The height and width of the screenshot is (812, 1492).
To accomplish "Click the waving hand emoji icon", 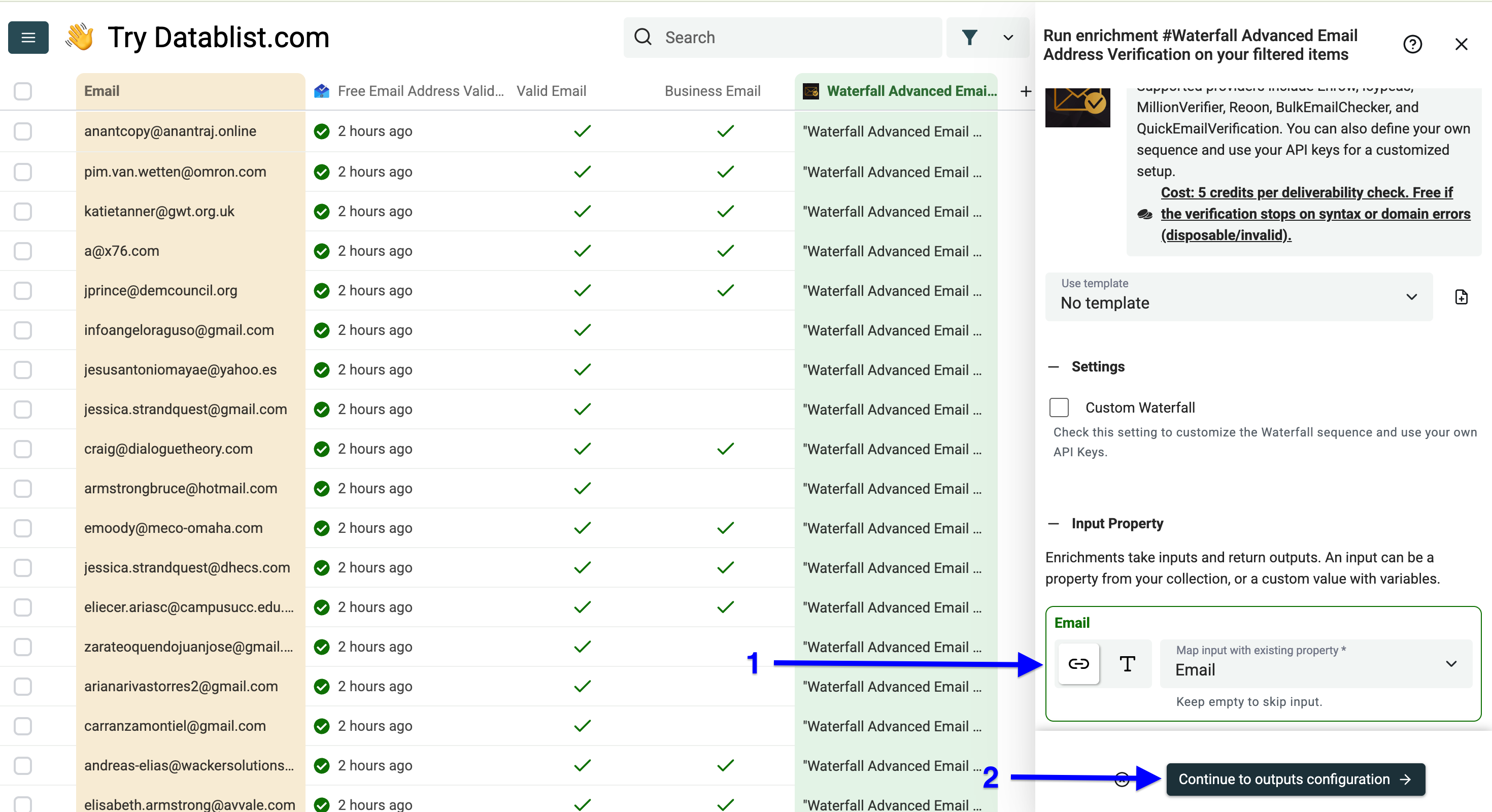I will 79,37.
